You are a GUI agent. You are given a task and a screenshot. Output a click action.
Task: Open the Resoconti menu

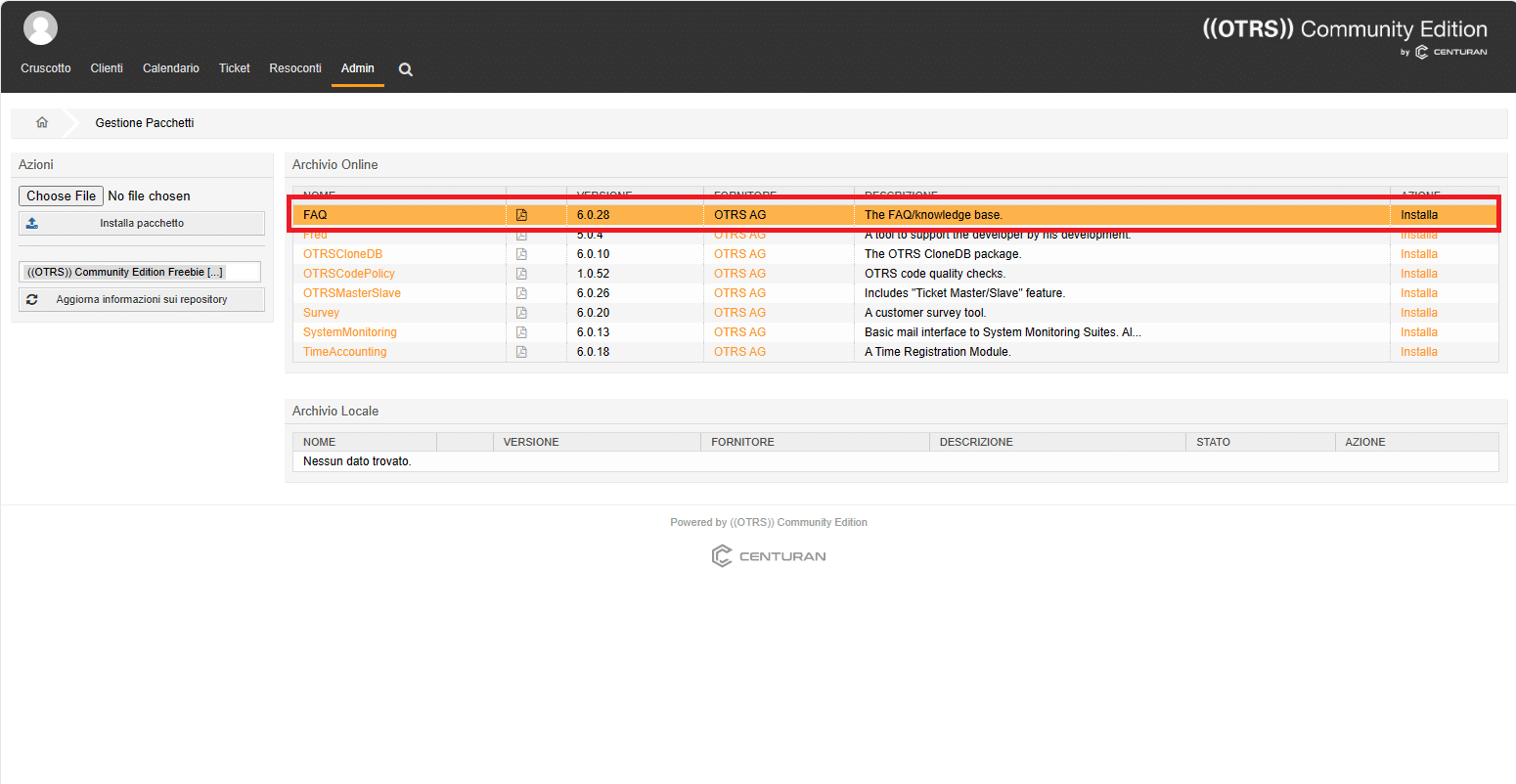[x=295, y=68]
